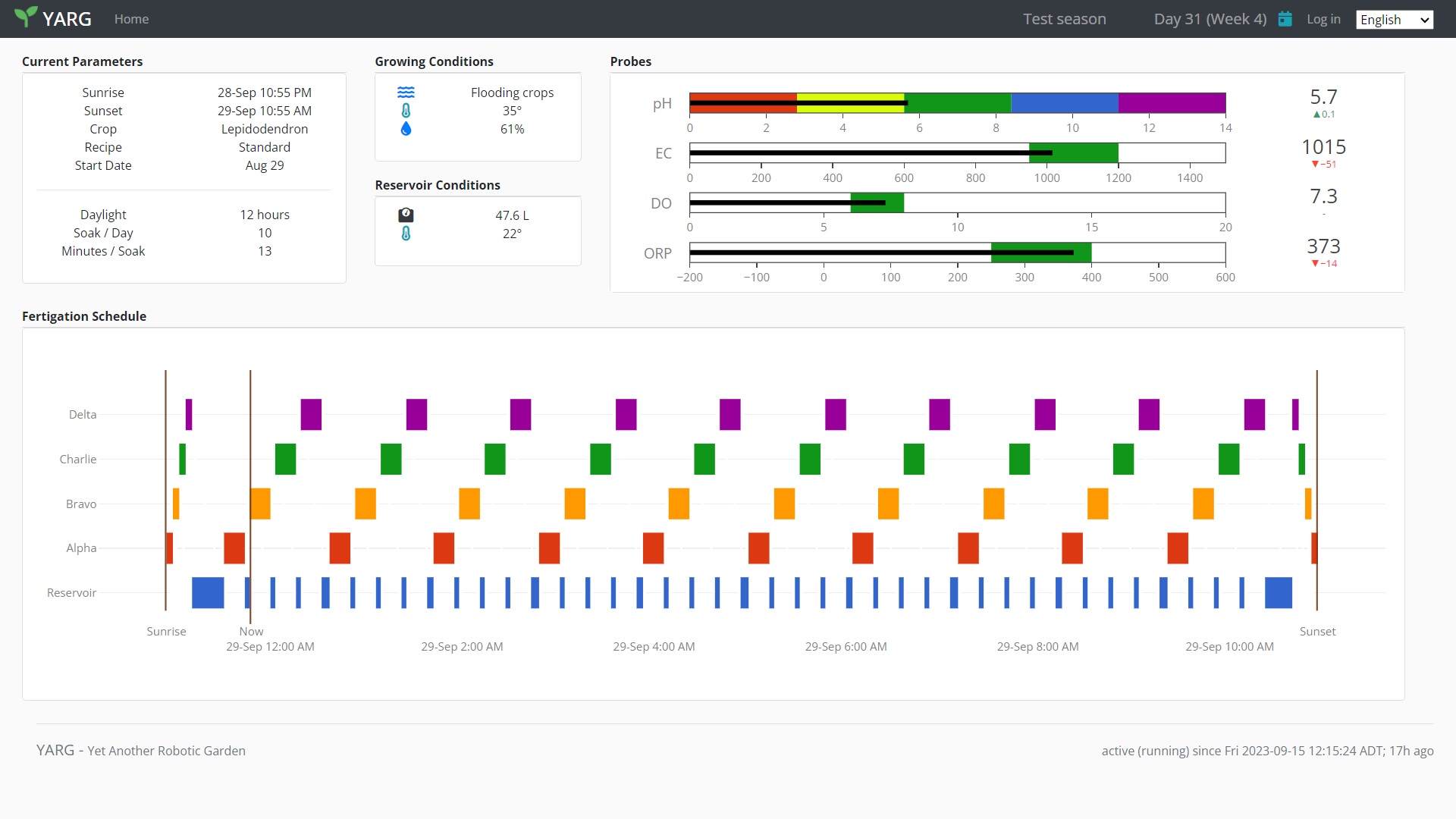Click the purple segment of pH bar
This screenshot has width=1456, height=819.
pyautogui.click(x=1172, y=103)
